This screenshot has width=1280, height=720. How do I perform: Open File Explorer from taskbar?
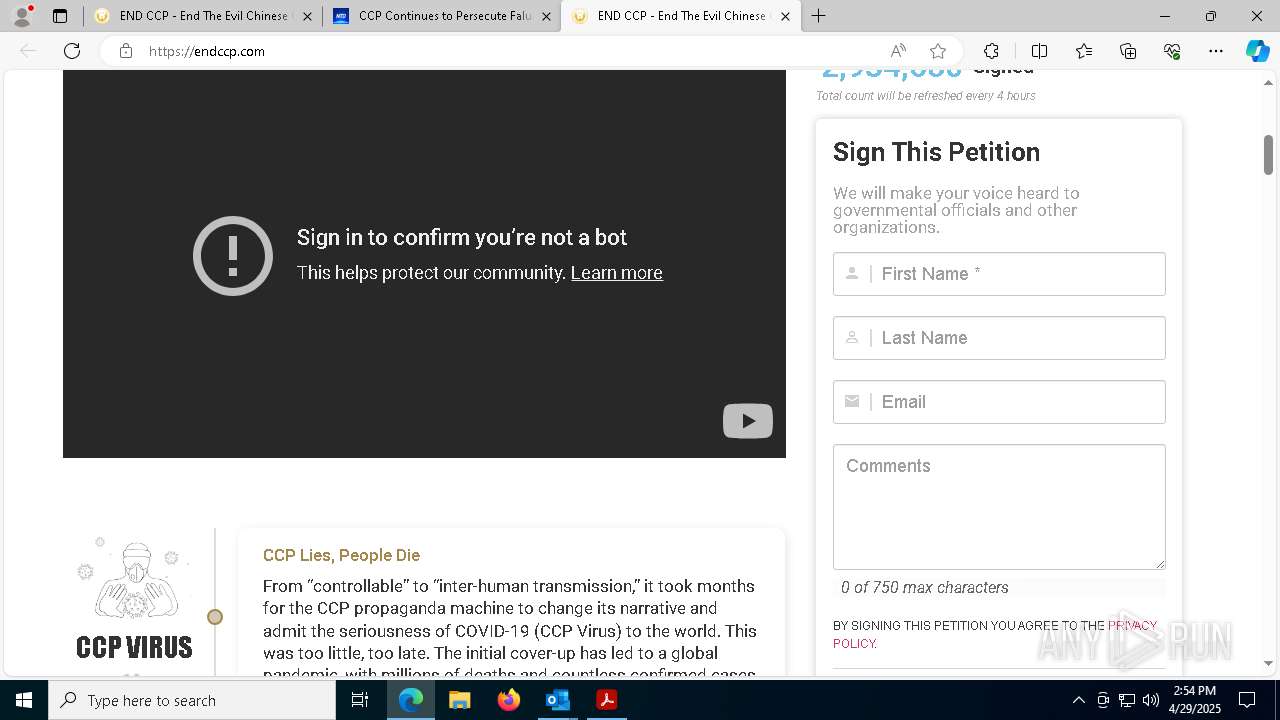[460, 700]
